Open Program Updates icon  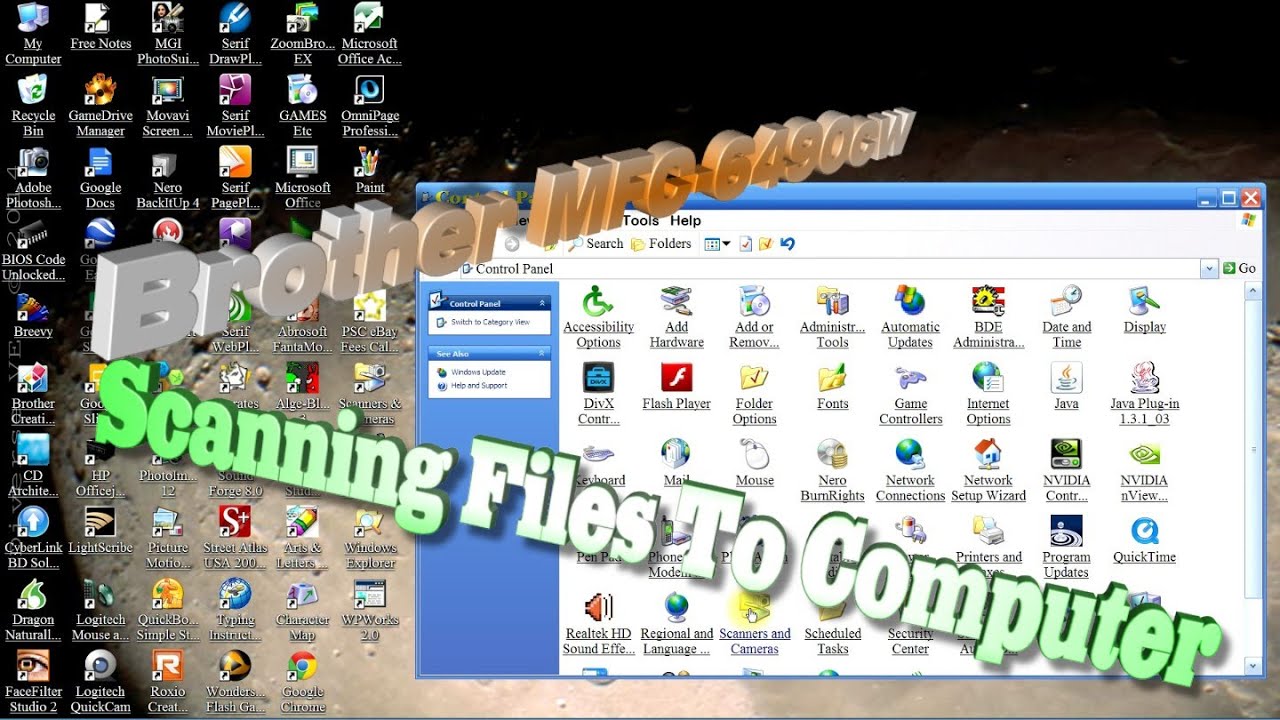tap(1066, 548)
